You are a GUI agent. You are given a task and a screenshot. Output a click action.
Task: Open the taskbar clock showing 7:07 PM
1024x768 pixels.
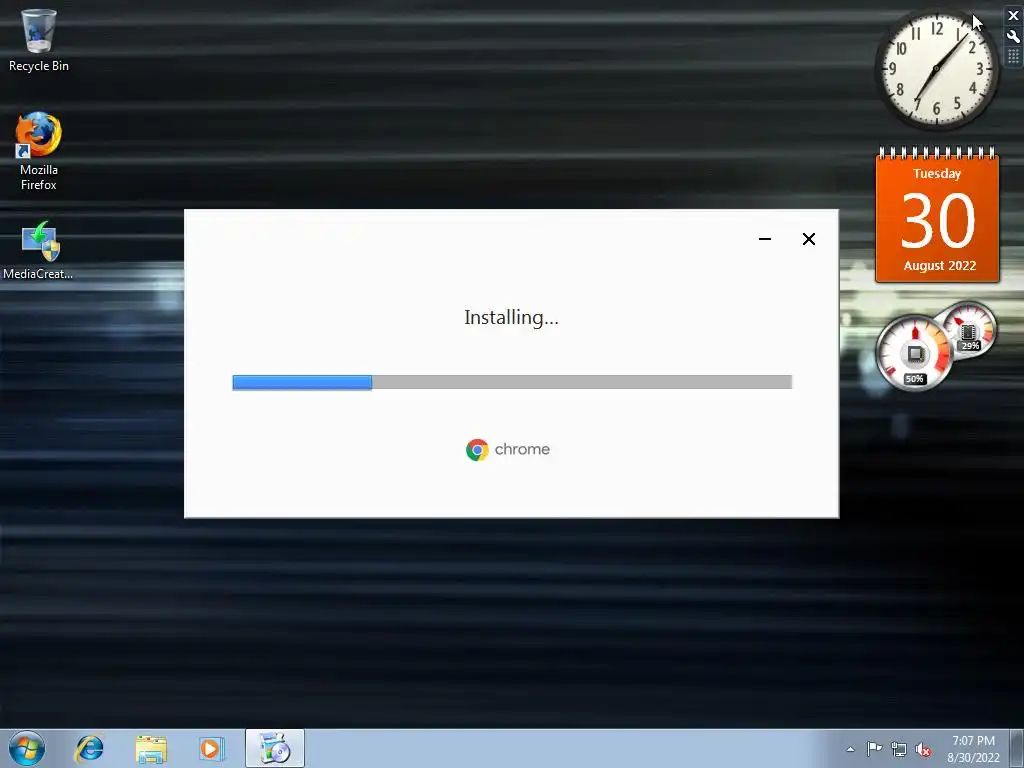point(973,749)
